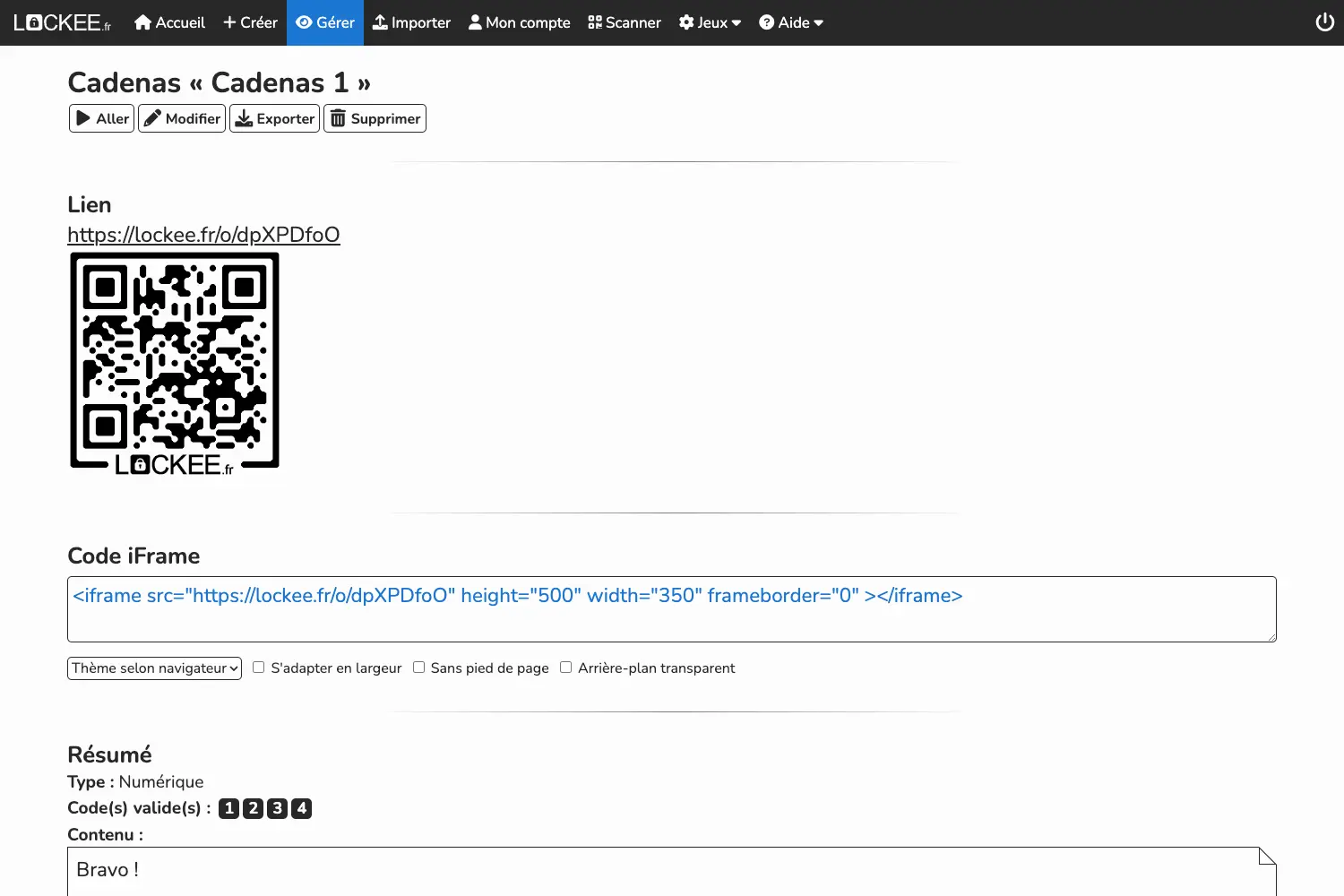The height and width of the screenshot is (896, 1344).
Task: Open the lockee.fr/o/dpXPDfoO link
Action: coord(203,235)
